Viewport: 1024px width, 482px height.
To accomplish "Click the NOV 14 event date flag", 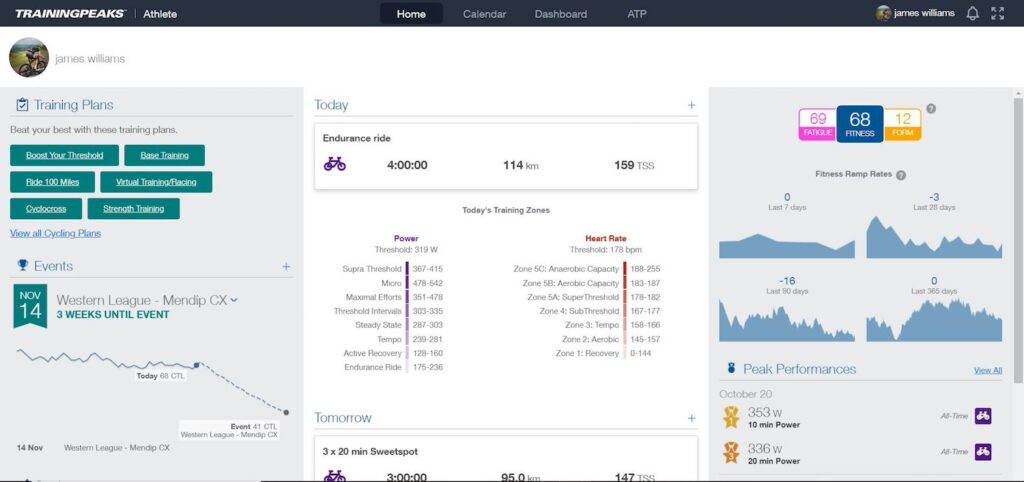I will pos(30,305).
